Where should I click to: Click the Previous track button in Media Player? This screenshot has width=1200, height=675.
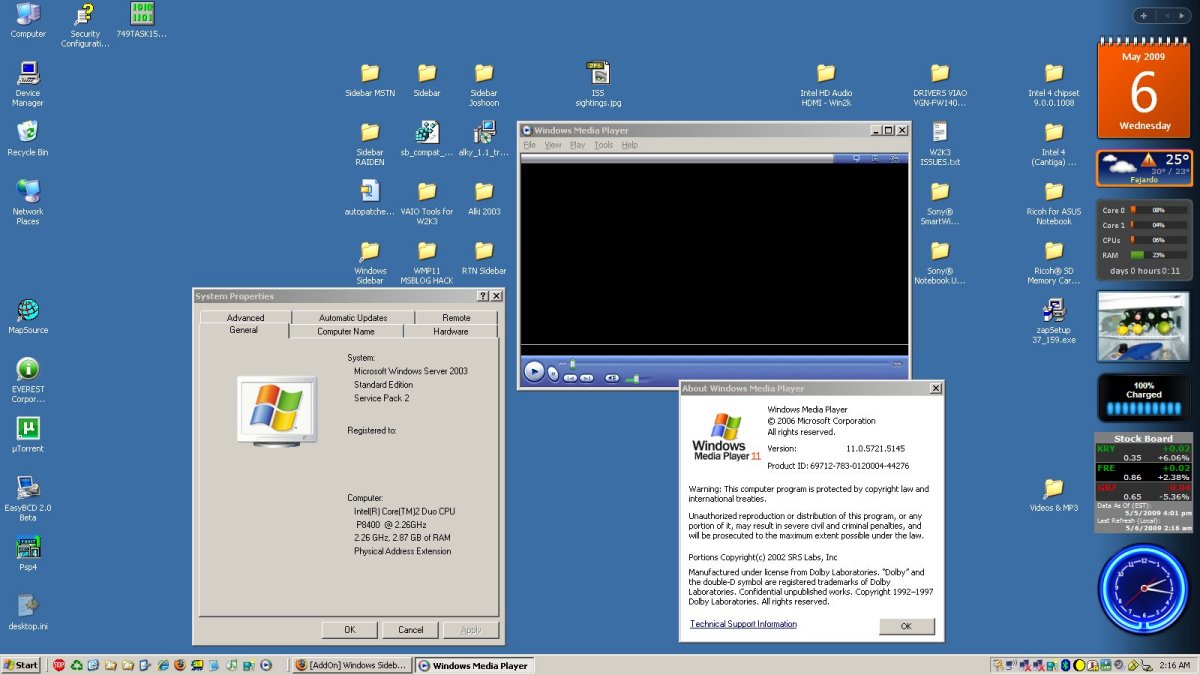pos(570,378)
